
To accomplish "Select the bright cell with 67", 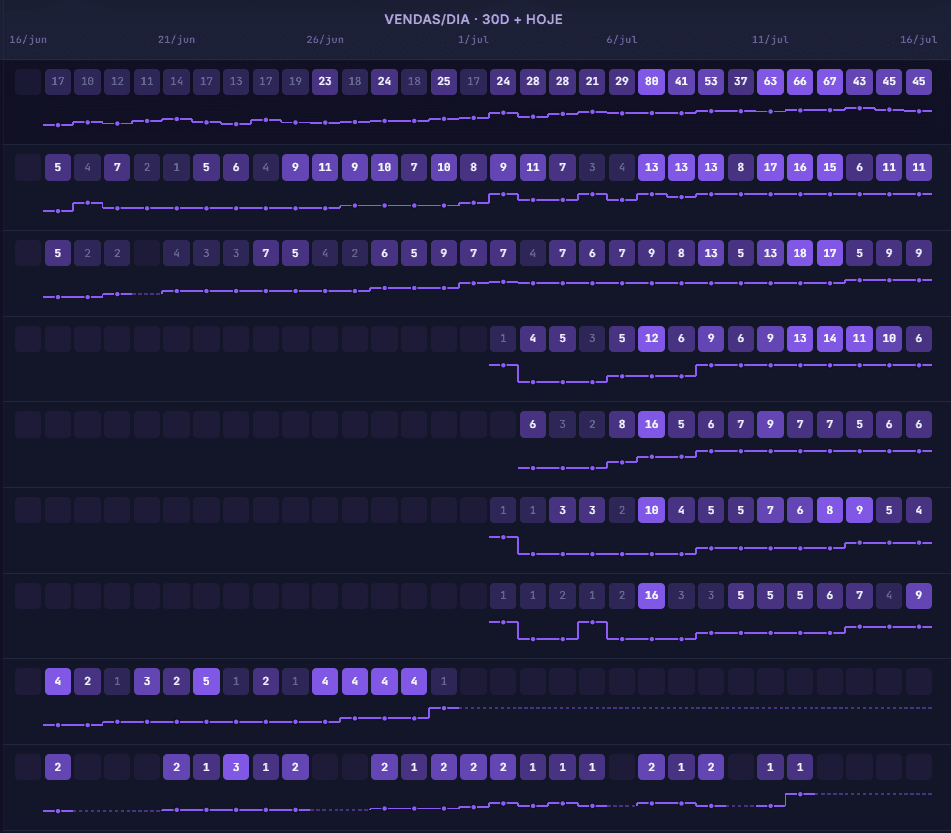I will coord(830,81).
